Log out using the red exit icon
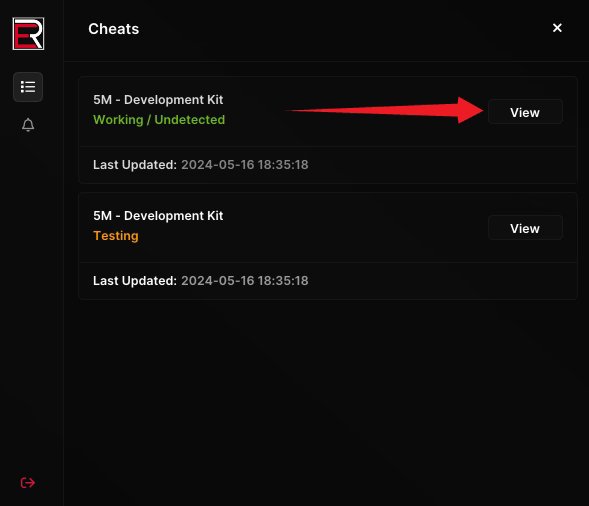This screenshot has width=589, height=506. pos(27,482)
